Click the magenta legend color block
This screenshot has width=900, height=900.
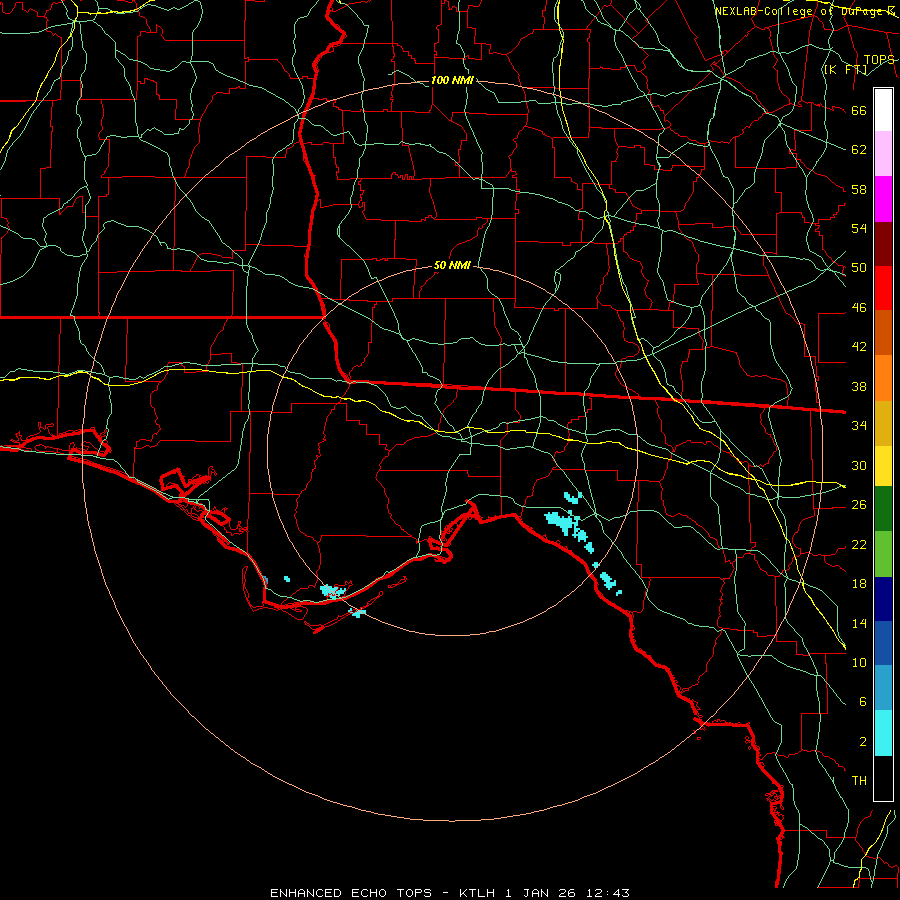coord(883,199)
